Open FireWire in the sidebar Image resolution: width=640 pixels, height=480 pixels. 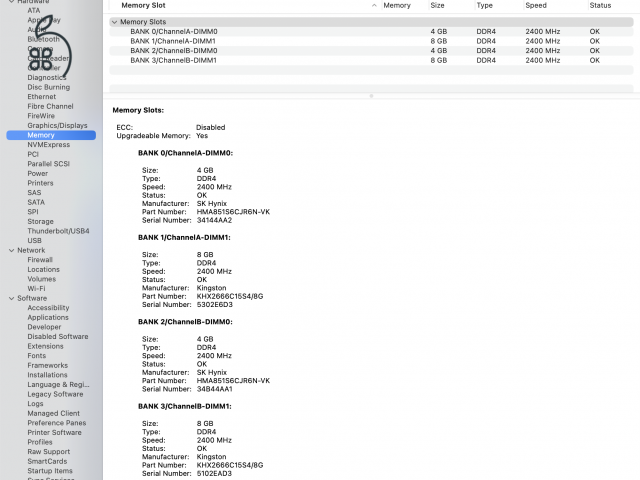pos(41,116)
